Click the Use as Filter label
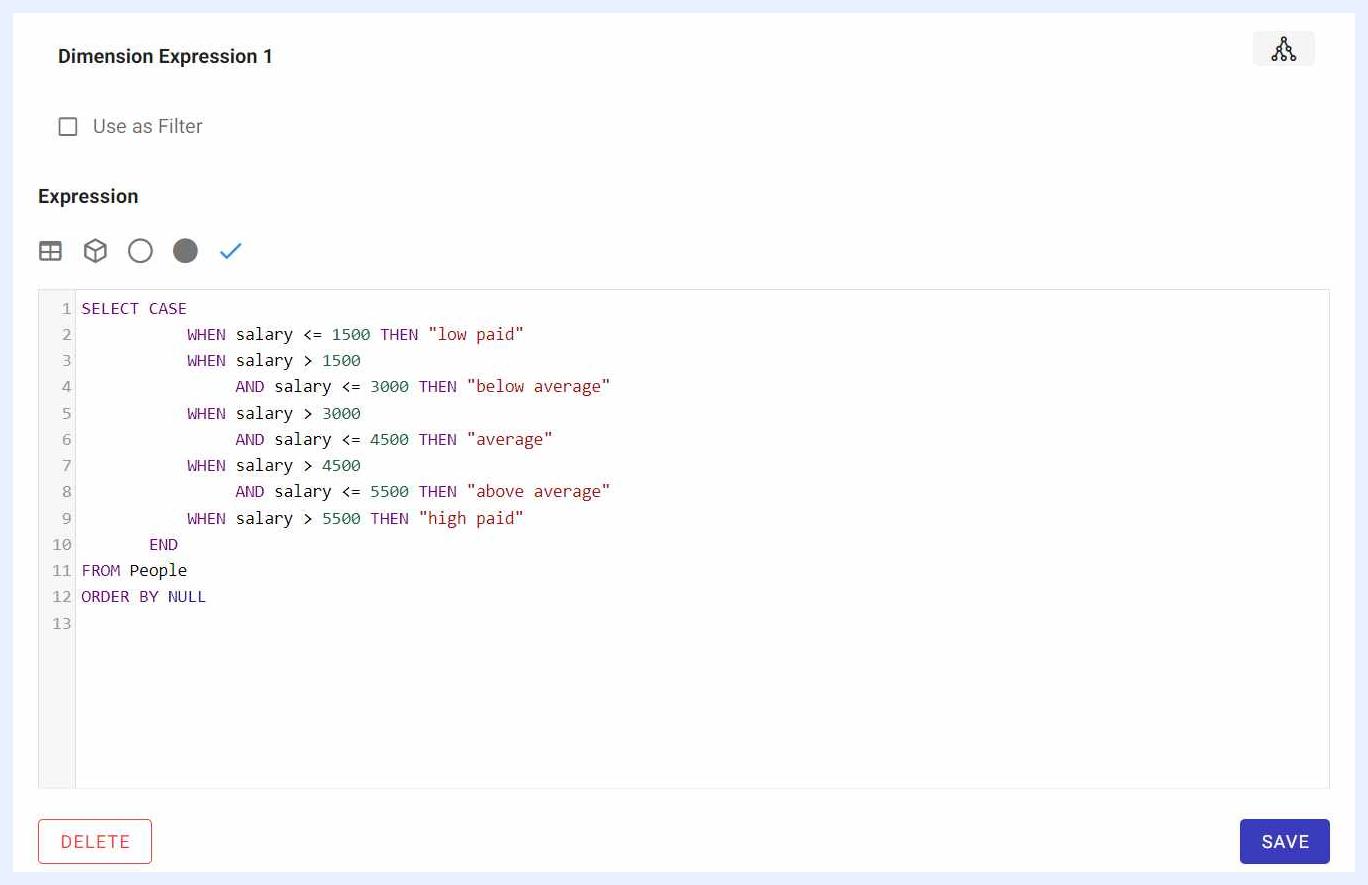This screenshot has width=1368, height=885. tap(148, 126)
